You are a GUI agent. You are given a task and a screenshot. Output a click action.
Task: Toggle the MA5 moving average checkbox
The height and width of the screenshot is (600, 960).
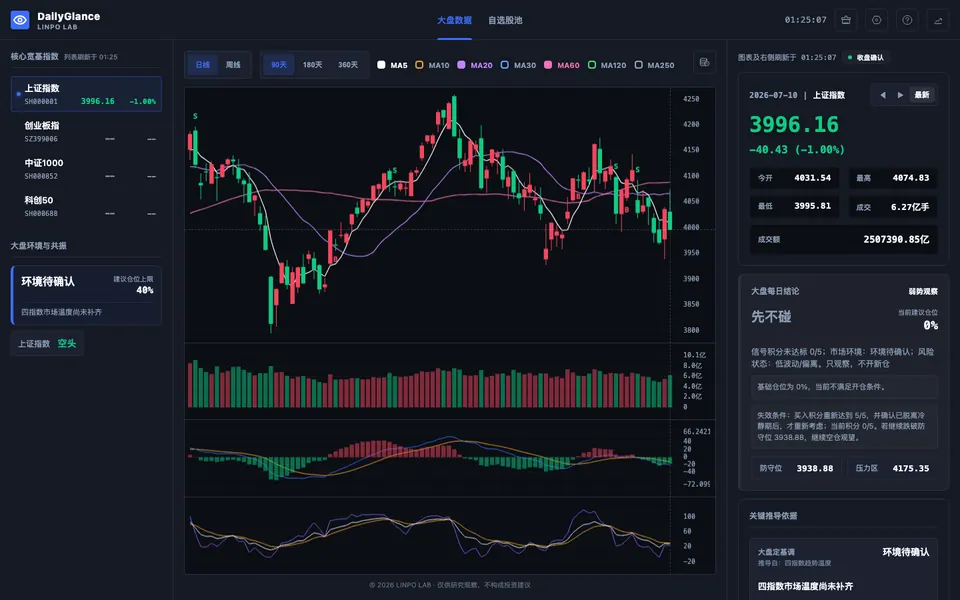pyautogui.click(x=381, y=65)
